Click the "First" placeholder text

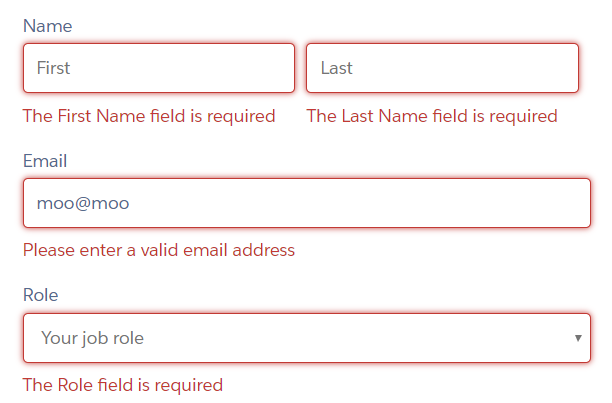pos(53,68)
